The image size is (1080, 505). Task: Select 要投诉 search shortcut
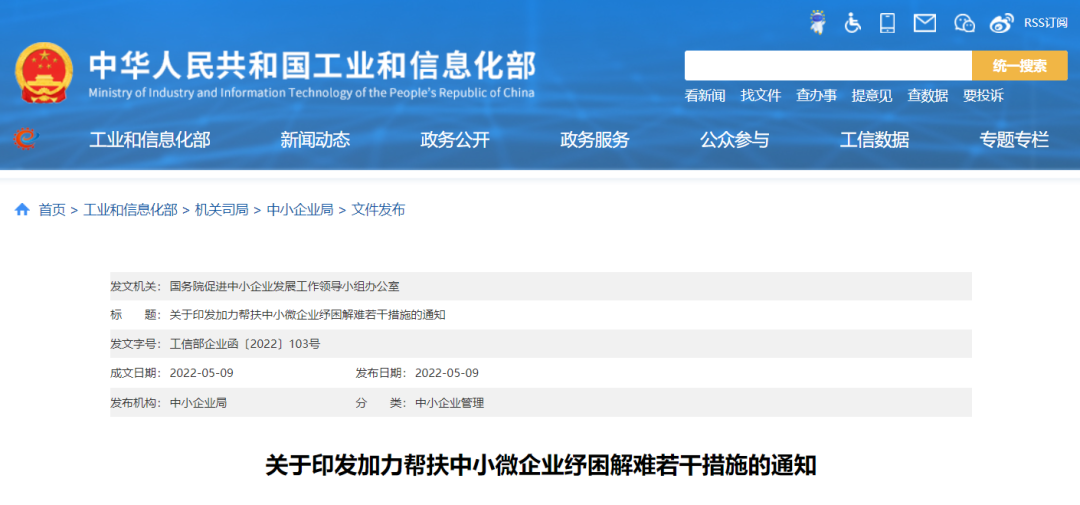click(983, 96)
